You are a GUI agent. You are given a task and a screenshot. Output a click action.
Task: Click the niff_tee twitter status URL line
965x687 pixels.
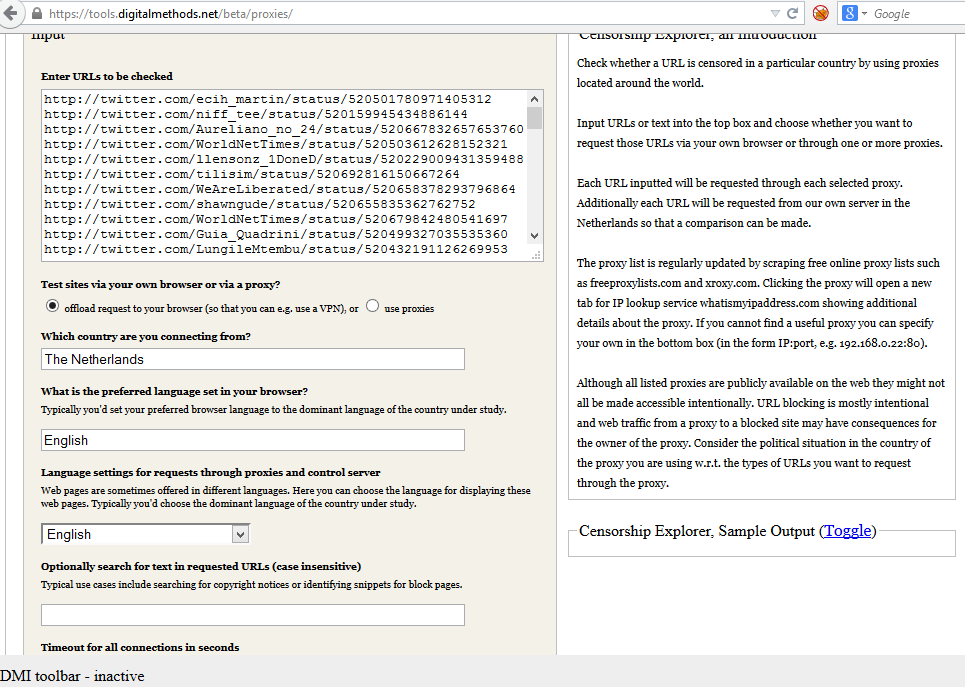256,114
